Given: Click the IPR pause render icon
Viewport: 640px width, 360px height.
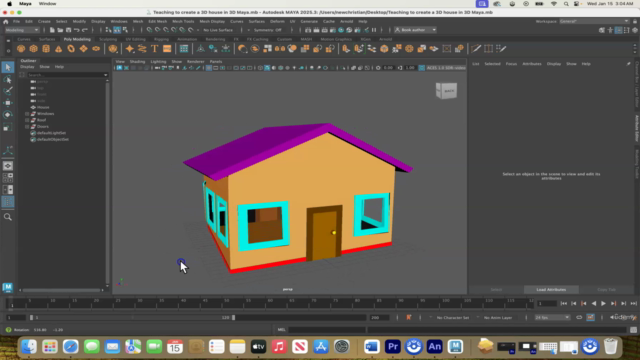Looking at the screenshot, I should pyautogui.click(x=374, y=30).
